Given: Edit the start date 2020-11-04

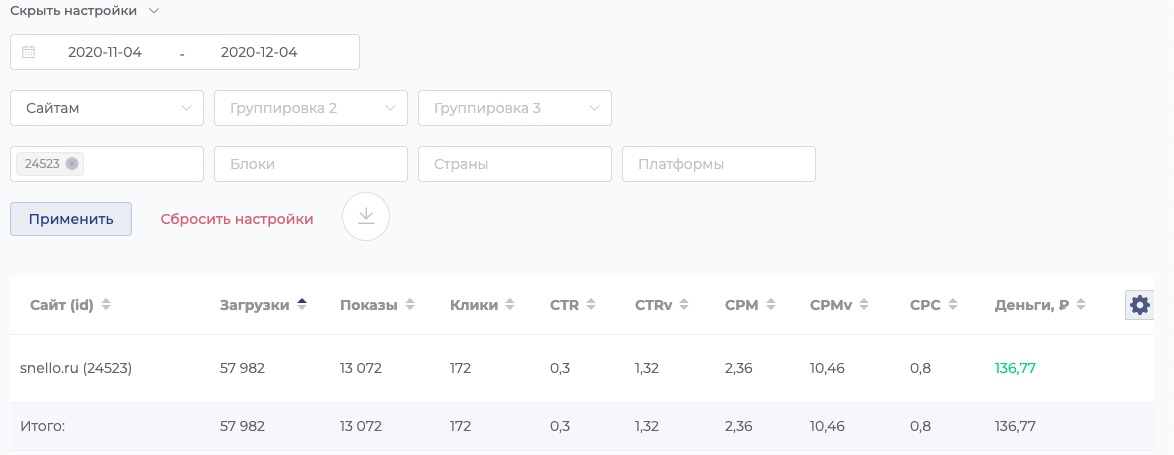Looking at the screenshot, I should (x=105, y=52).
